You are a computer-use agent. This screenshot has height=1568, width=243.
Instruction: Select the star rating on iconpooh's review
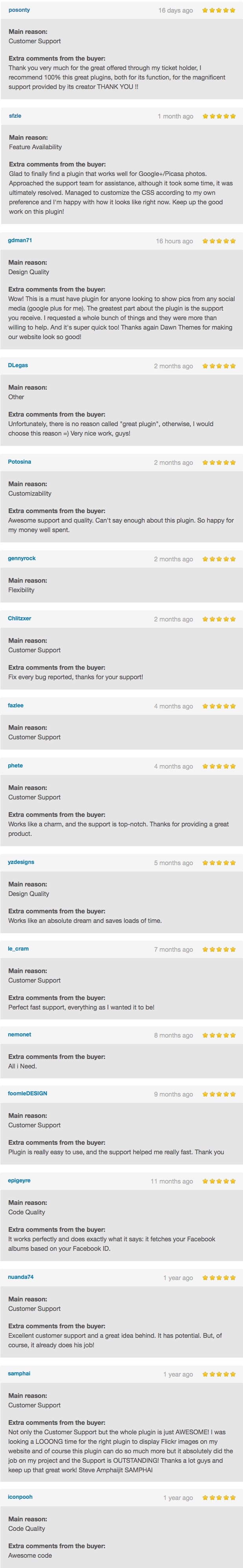(x=219, y=1498)
